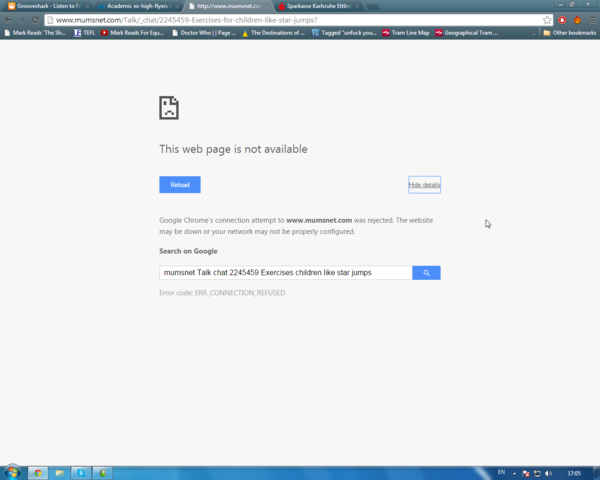The width and height of the screenshot is (600, 480).
Task: Click the Chrome taskbar icon
Action: [x=38, y=473]
